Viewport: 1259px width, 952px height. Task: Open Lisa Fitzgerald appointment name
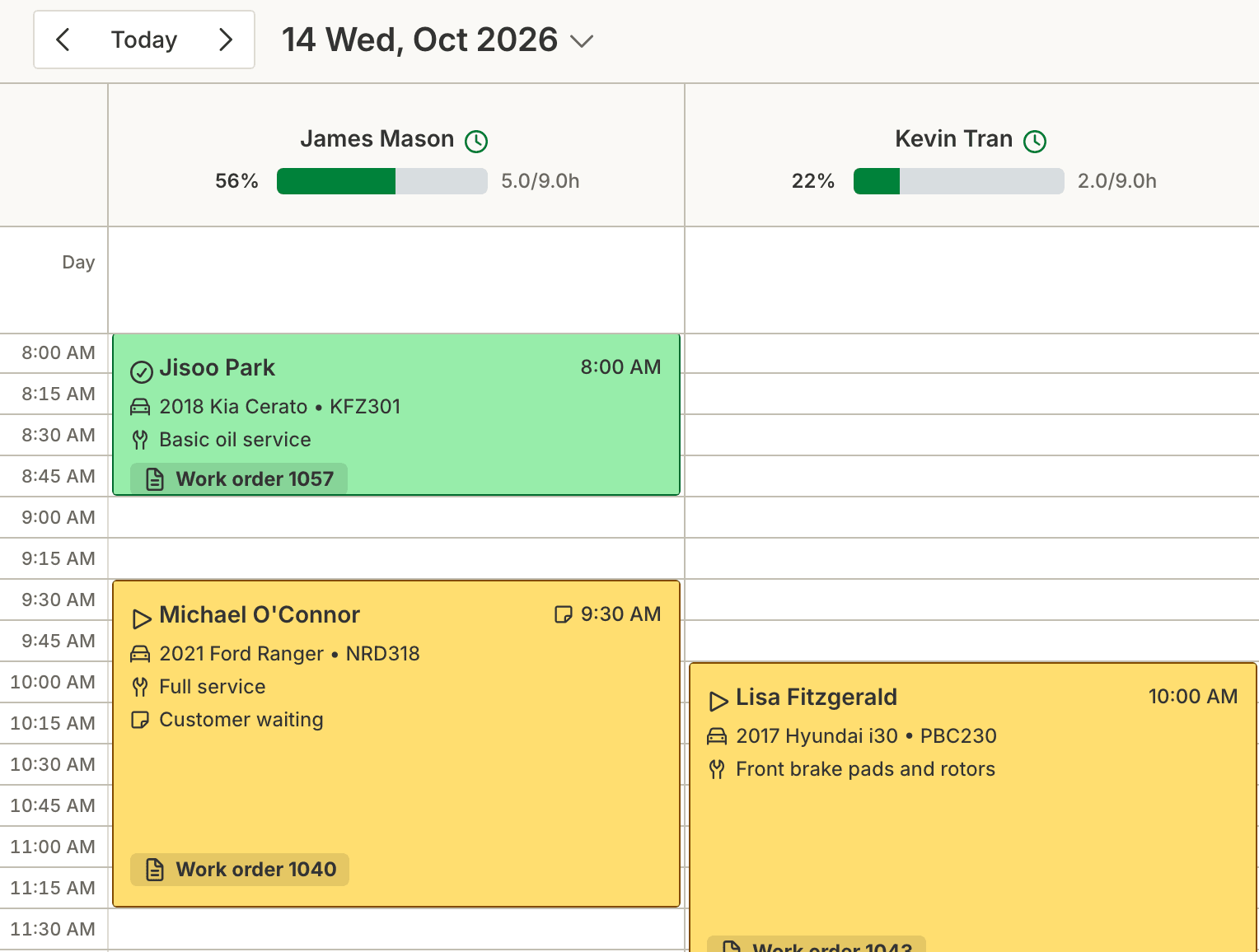point(816,697)
